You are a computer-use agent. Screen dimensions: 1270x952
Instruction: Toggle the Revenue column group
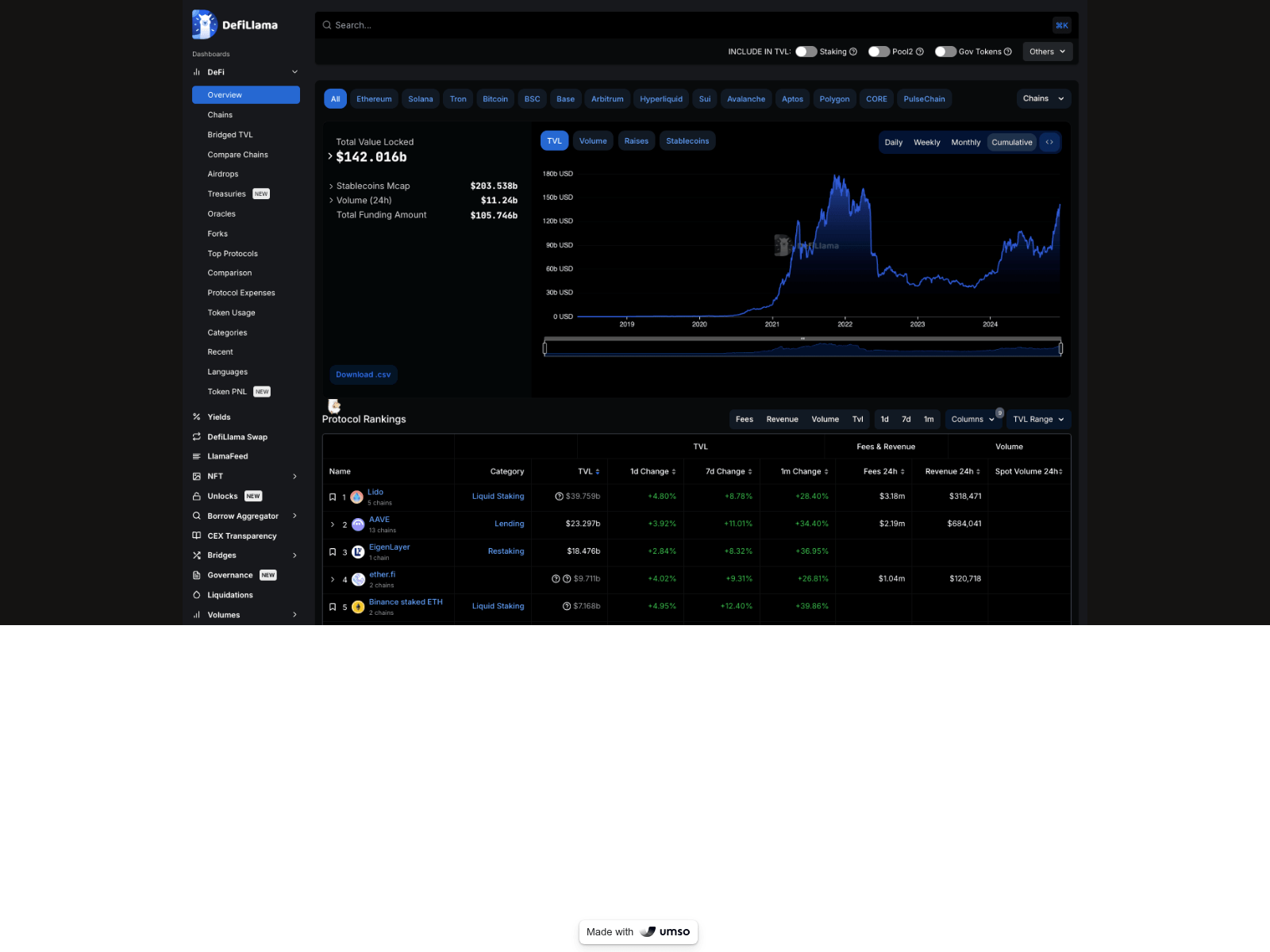pos(783,420)
